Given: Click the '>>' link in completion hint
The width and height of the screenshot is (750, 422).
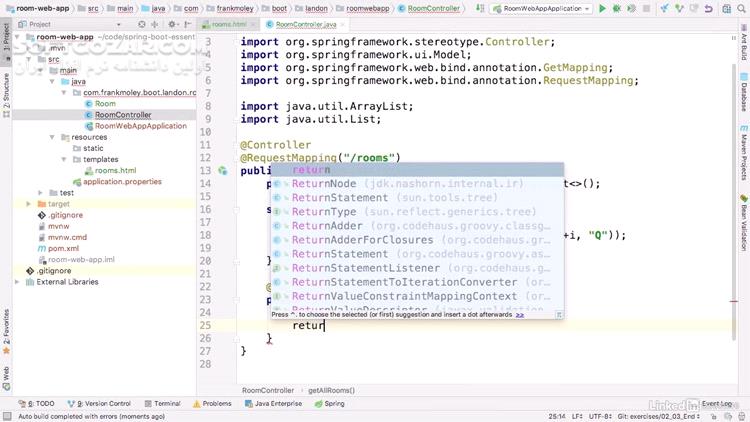Looking at the screenshot, I should point(520,315).
